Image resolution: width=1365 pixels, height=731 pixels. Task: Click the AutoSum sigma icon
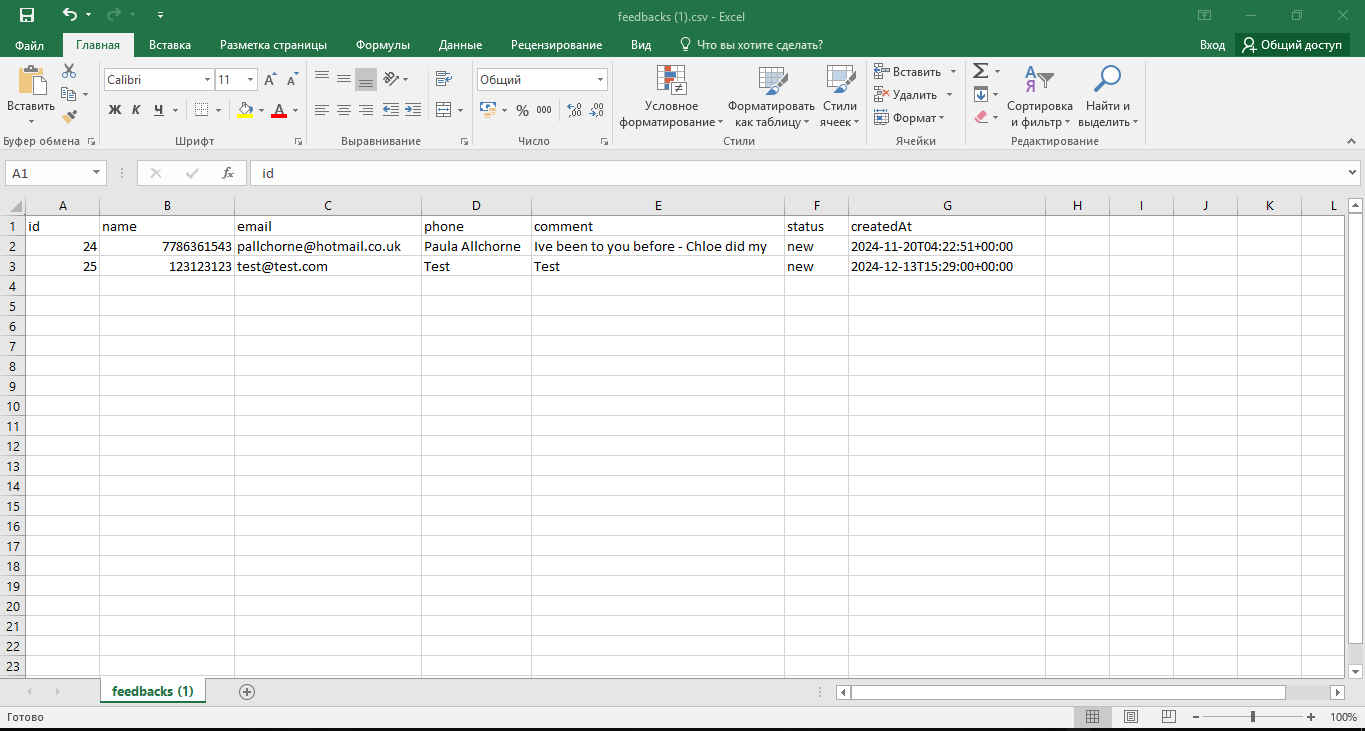point(981,71)
